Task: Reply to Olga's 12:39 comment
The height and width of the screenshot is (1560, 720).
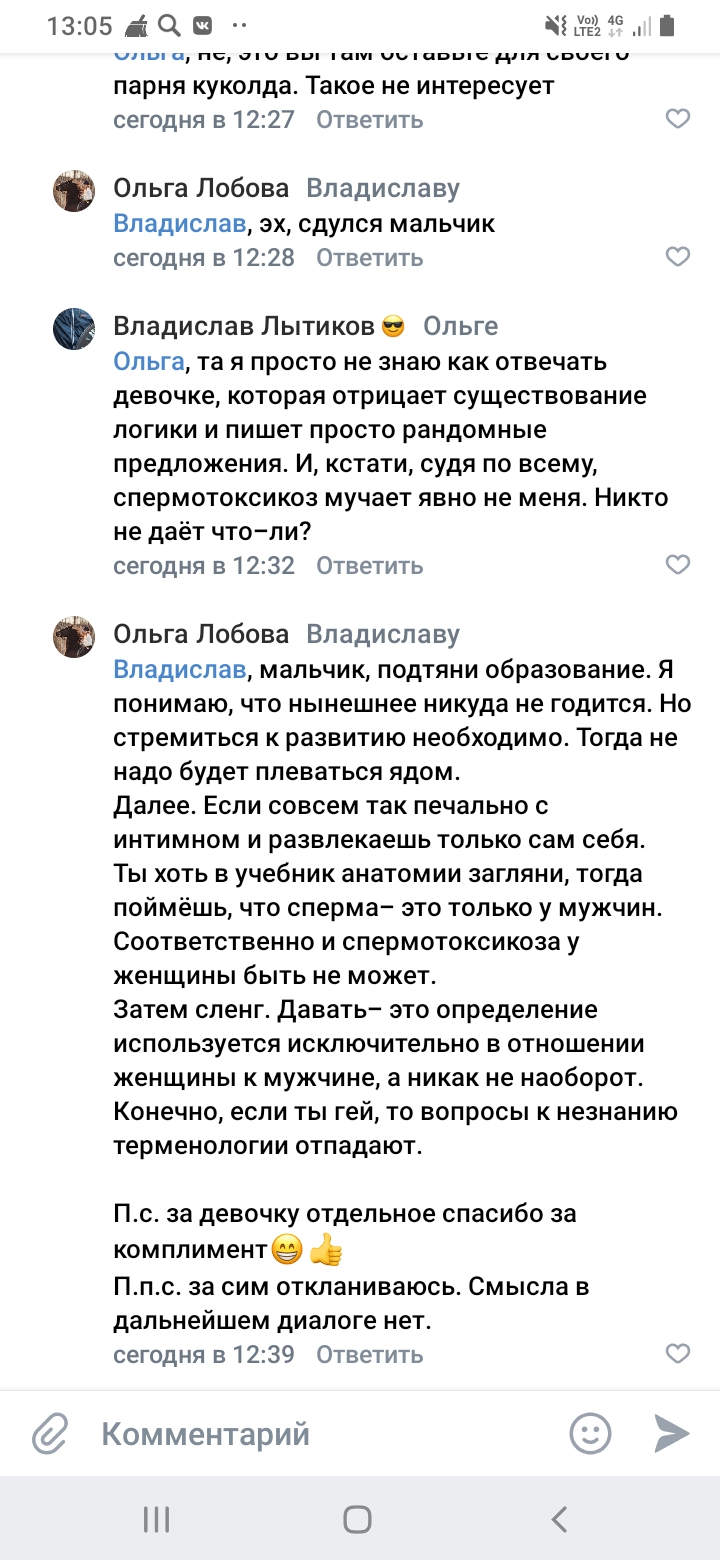Action: pyautogui.click(x=370, y=1355)
